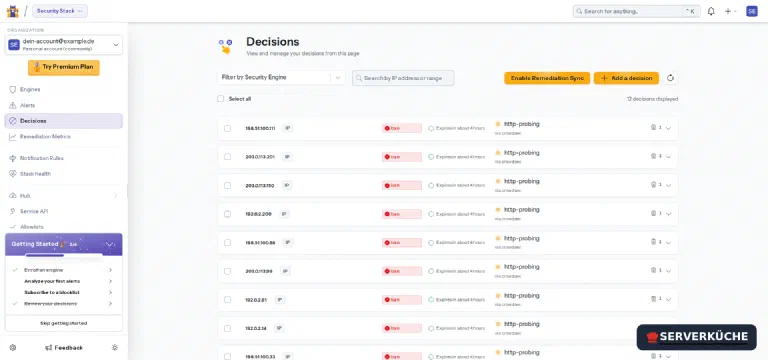The image size is (768, 360).
Task: Click Skip getting started
Action: pyautogui.click(x=64, y=323)
